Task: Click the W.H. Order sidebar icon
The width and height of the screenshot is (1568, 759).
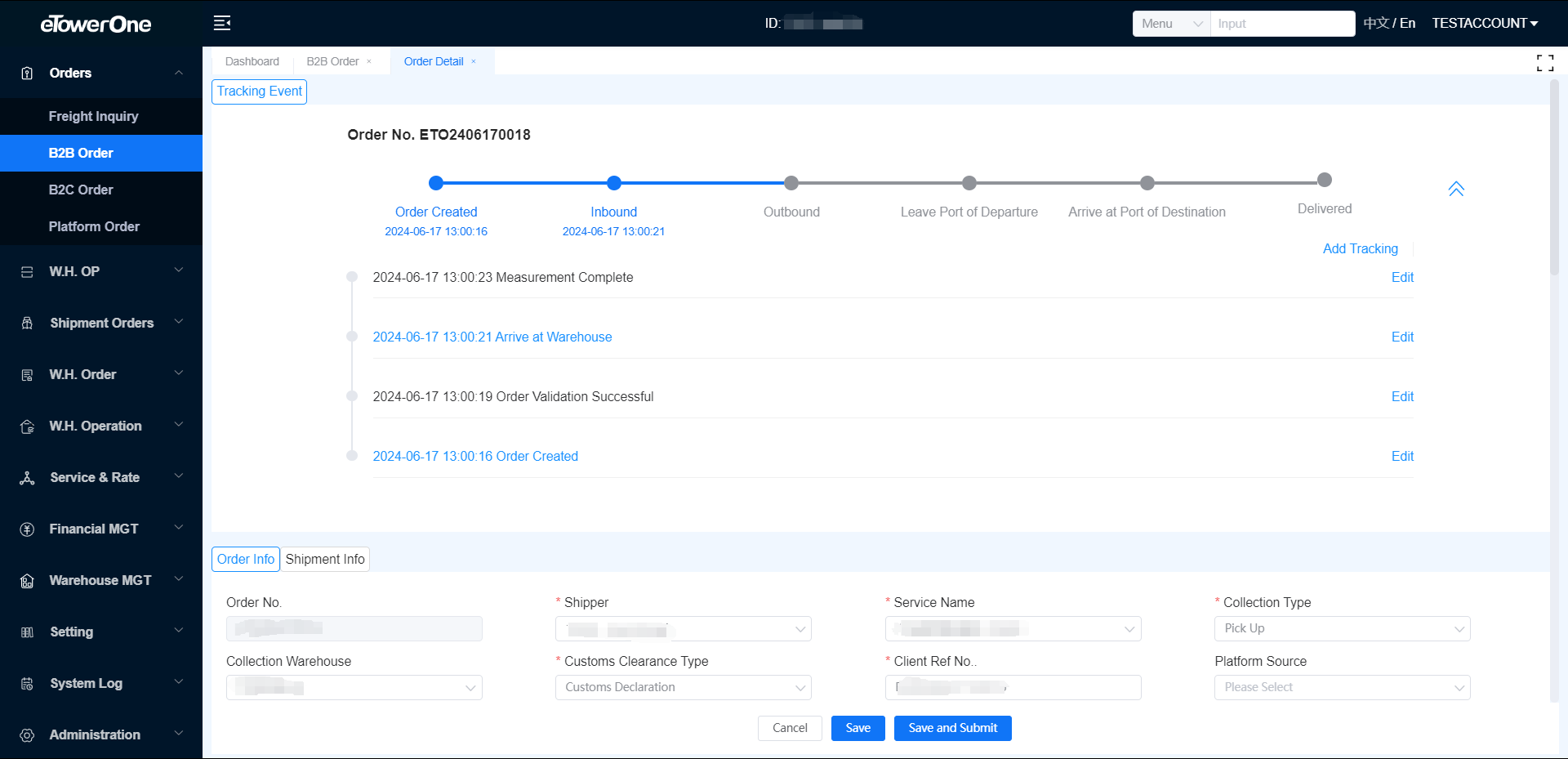Action: click(x=27, y=374)
